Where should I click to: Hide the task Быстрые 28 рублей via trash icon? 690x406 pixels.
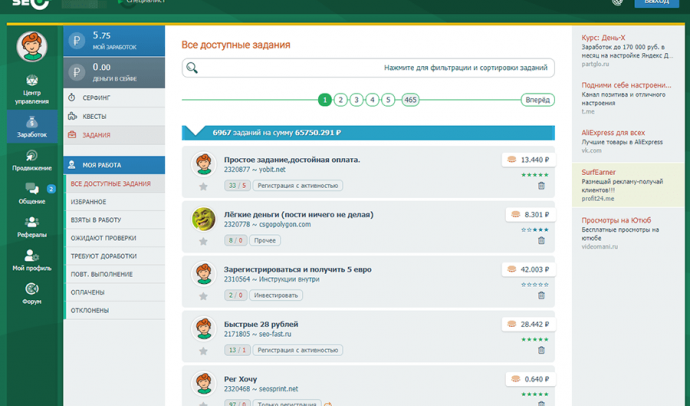(541, 350)
